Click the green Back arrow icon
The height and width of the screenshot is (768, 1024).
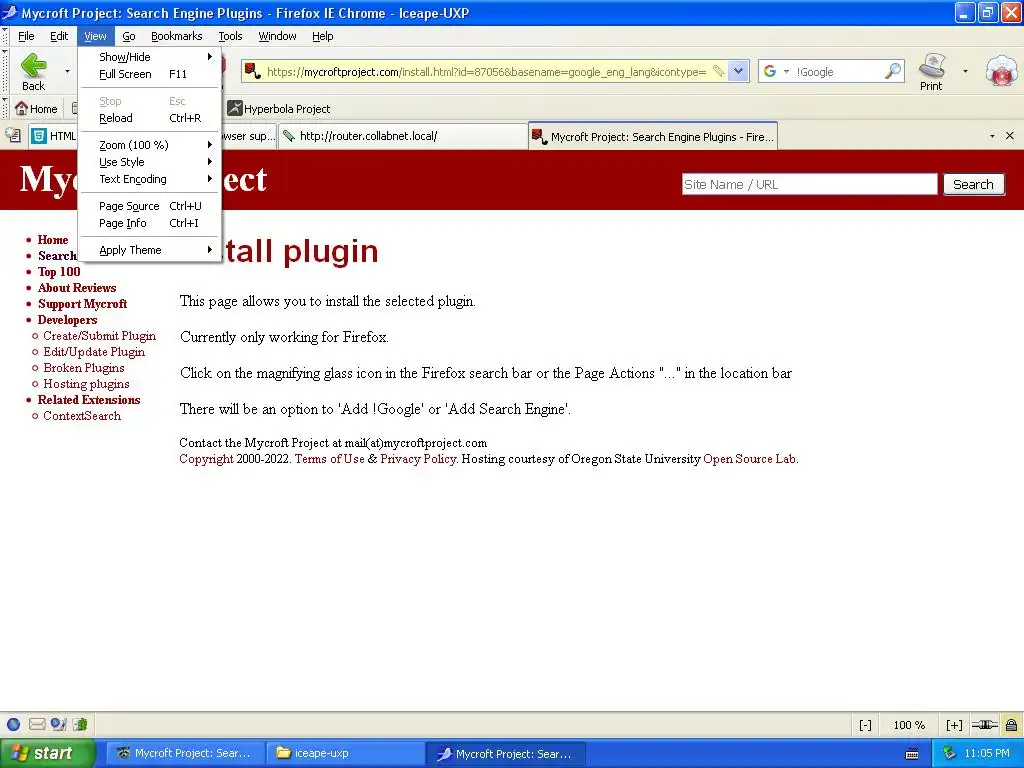coord(33,66)
